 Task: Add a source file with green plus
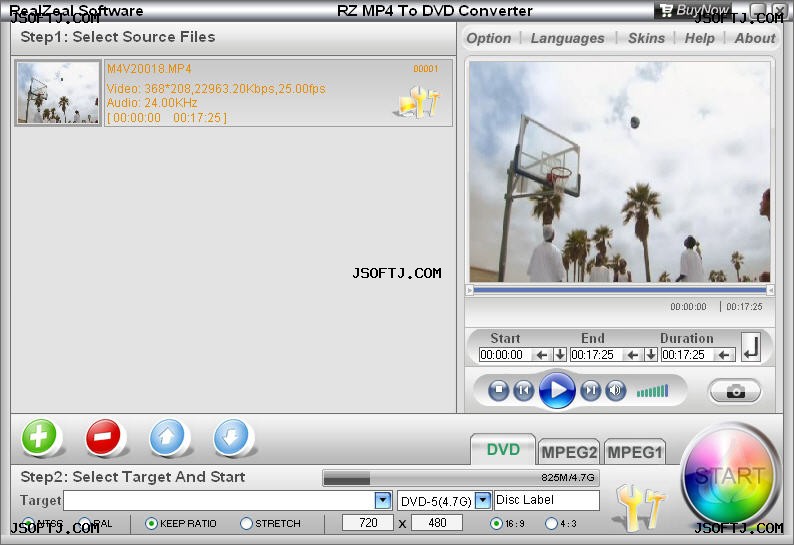(39, 437)
